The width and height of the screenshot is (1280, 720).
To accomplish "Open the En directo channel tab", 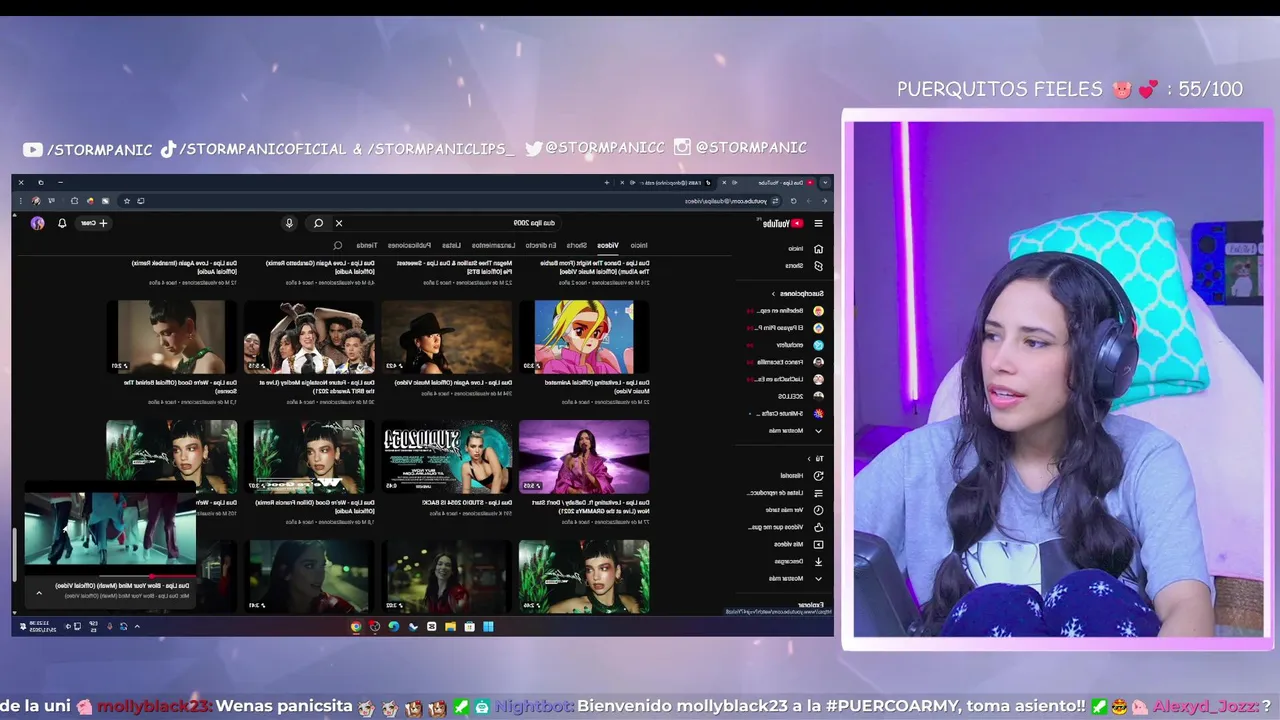I will click(541, 245).
